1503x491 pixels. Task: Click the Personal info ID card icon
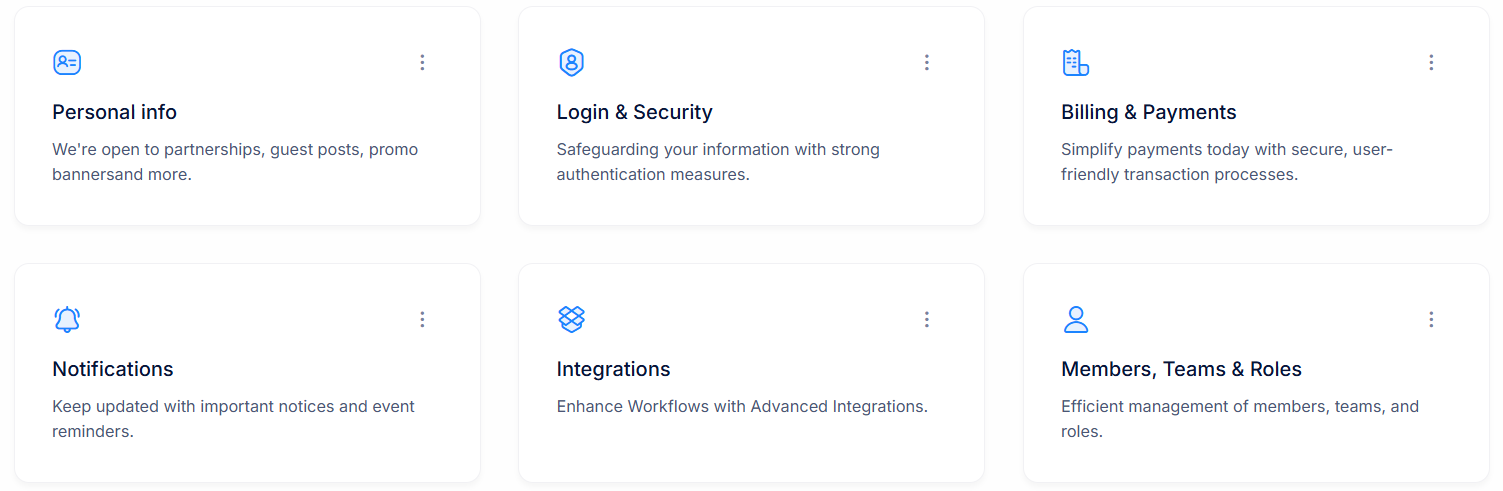coord(67,62)
